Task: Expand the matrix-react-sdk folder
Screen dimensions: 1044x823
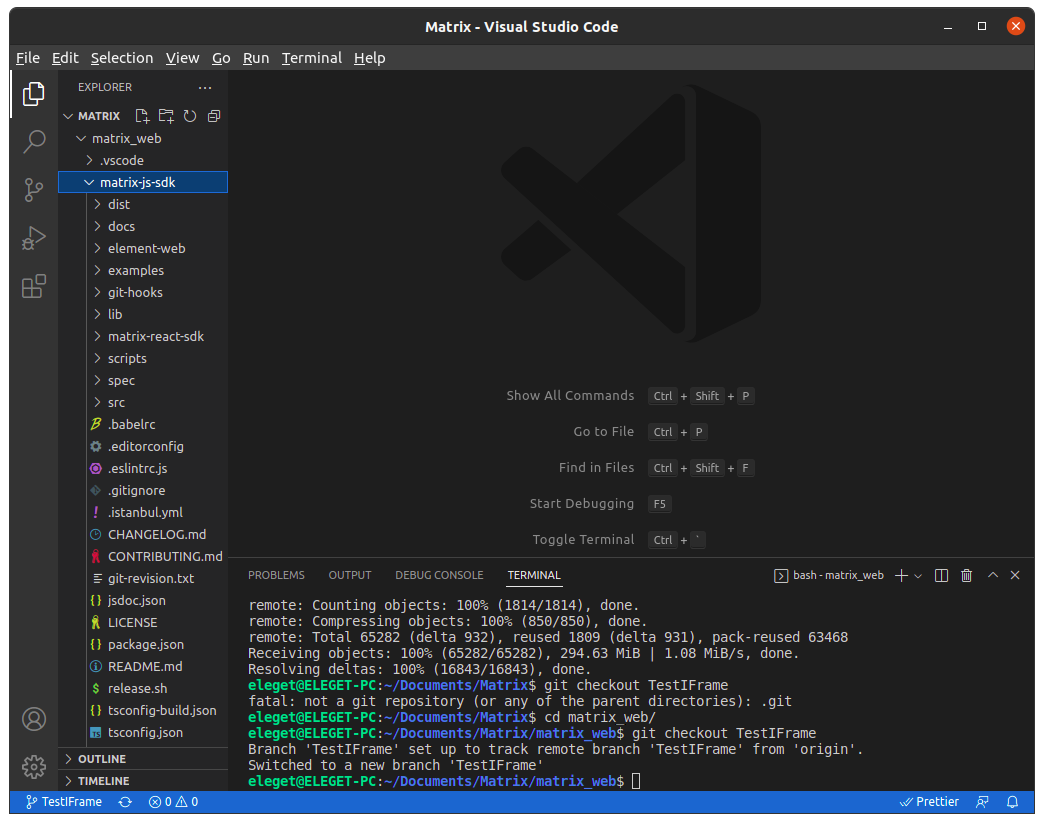Action: (155, 336)
